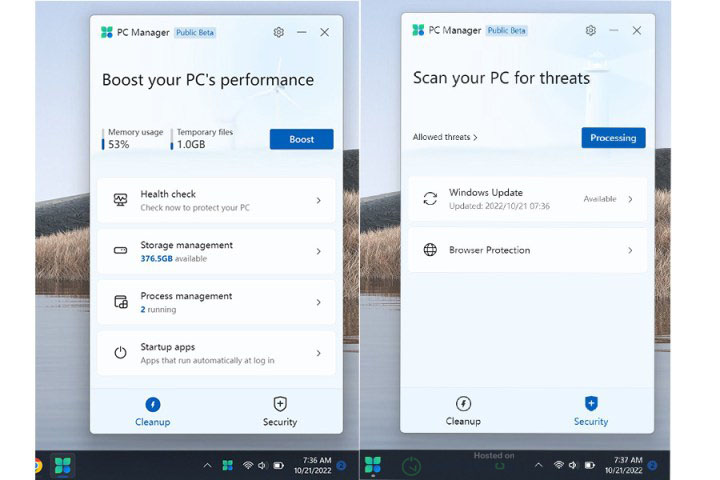Expand the Storage management chevron arrow

tap(318, 251)
